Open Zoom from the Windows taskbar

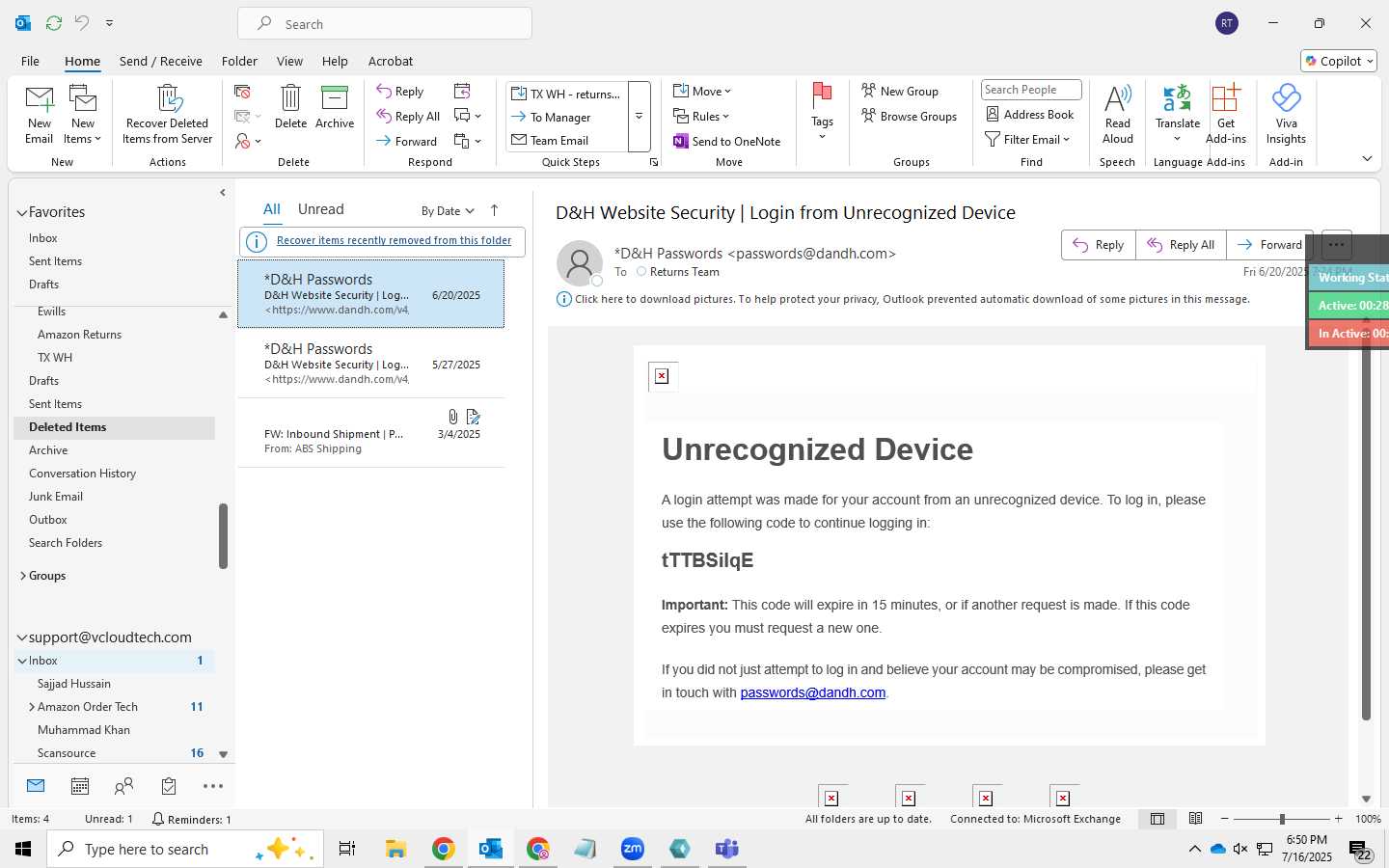point(633,849)
